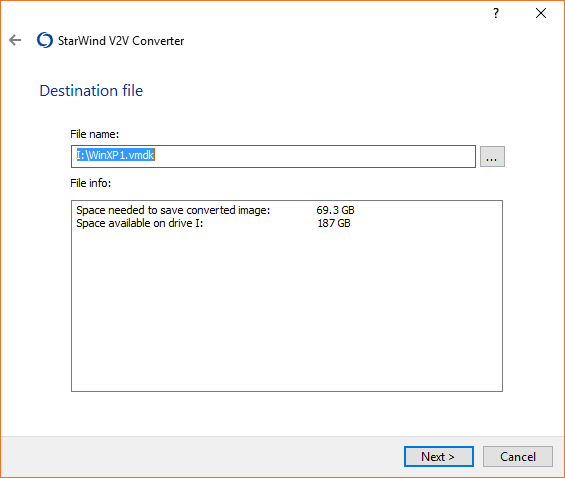Select the 'File name:' label
The height and width of the screenshot is (478, 565).
pyautogui.click(x=94, y=134)
